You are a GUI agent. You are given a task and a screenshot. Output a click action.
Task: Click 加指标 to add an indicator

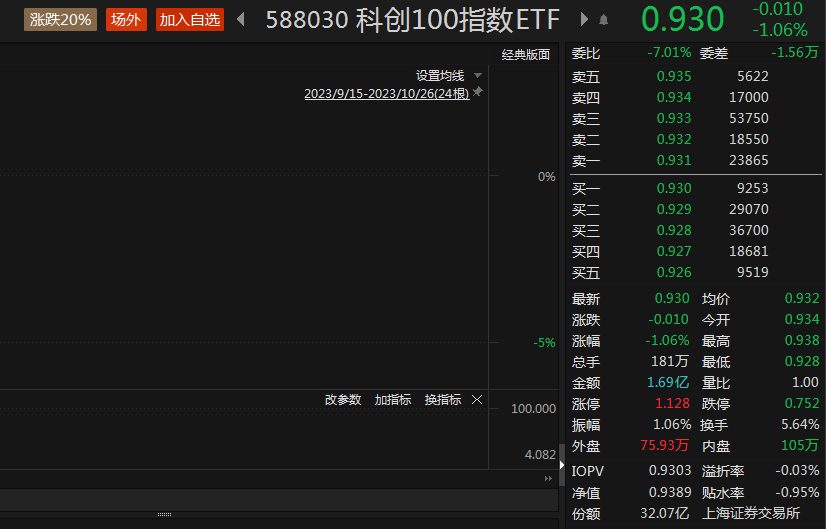tap(392, 399)
